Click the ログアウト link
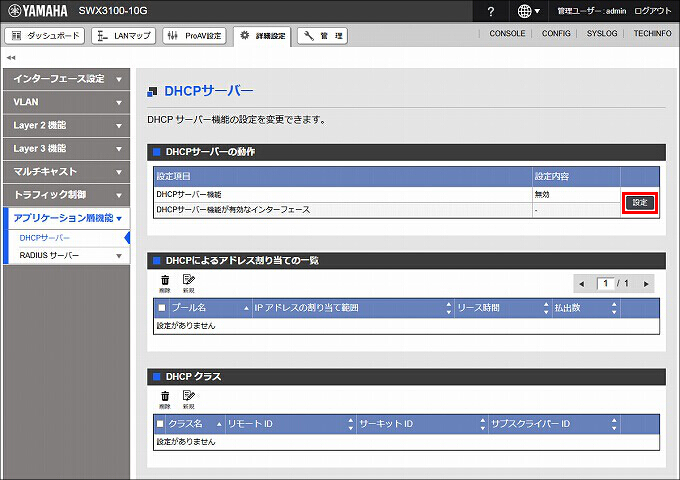This screenshot has width=680, height=480. pyautogui.click(x=653, y=11)
